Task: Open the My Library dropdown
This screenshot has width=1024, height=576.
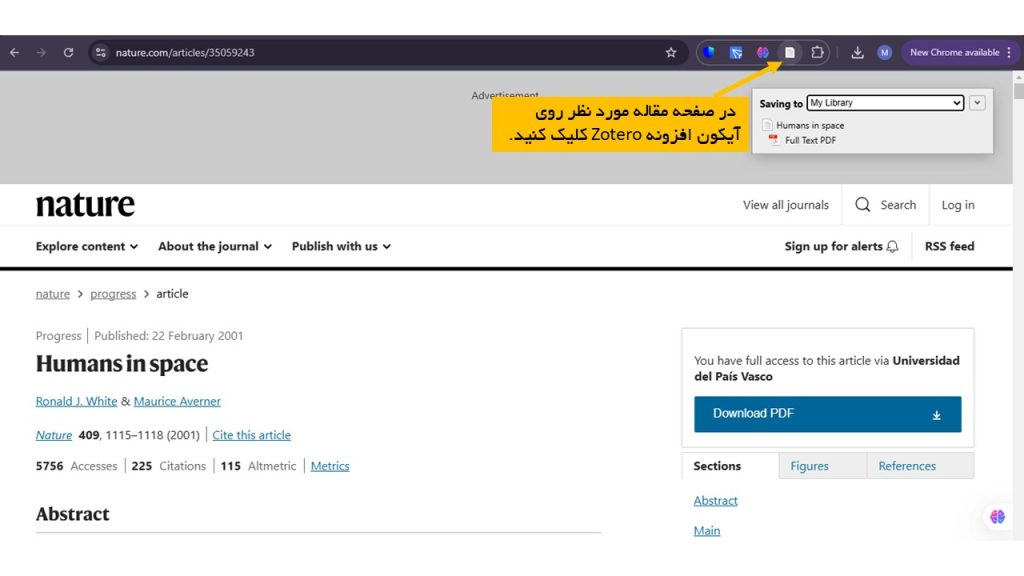Action: 885,103
